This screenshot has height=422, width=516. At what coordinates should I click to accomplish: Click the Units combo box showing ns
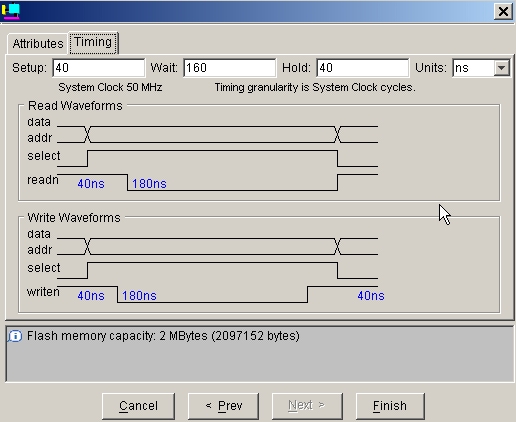tap(481, 68)
